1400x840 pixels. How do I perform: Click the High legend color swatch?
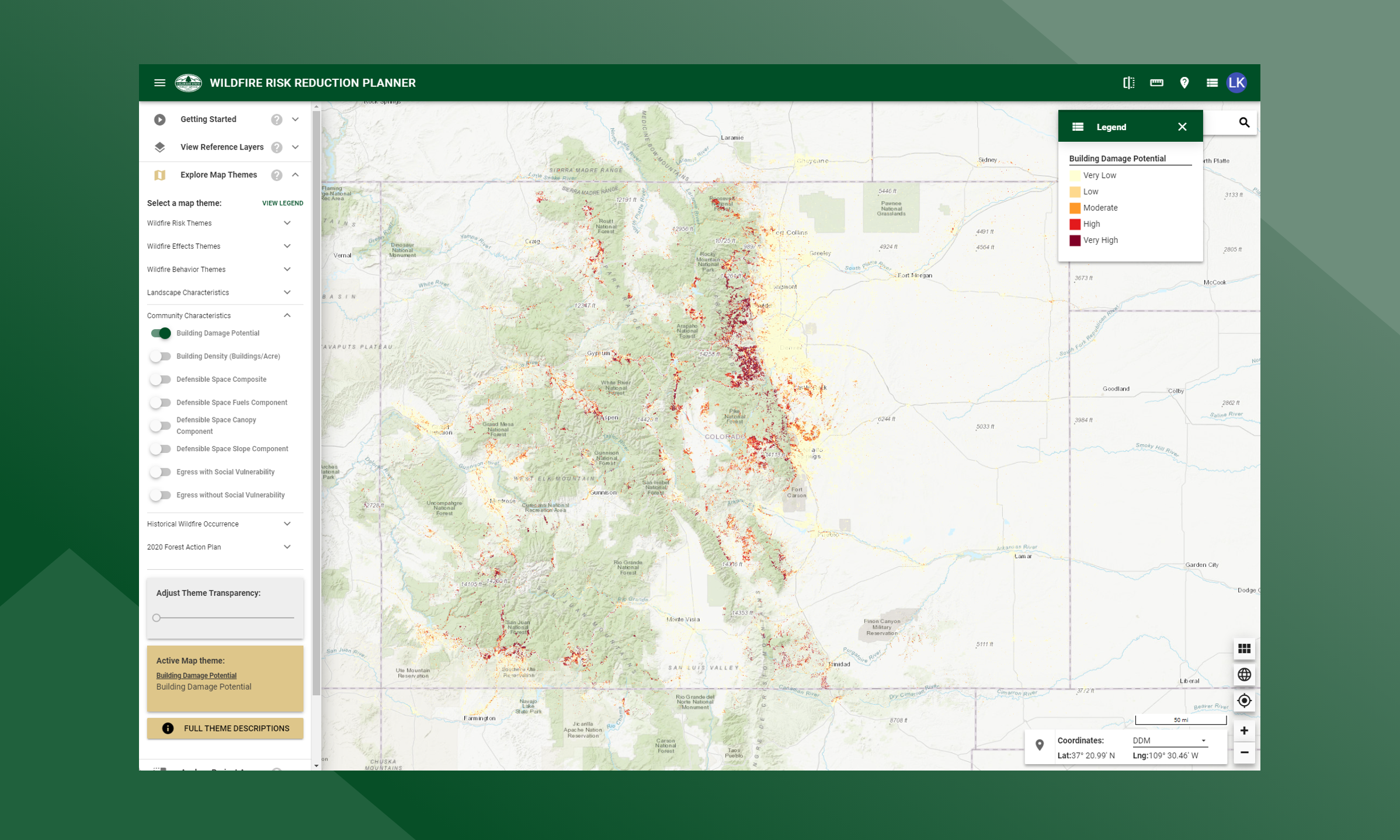(1075, 224)
